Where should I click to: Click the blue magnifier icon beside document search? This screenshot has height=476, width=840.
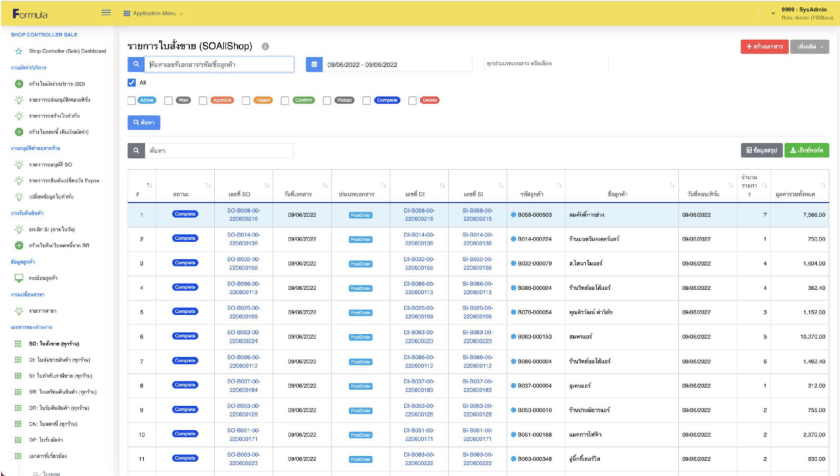[136, 64]
